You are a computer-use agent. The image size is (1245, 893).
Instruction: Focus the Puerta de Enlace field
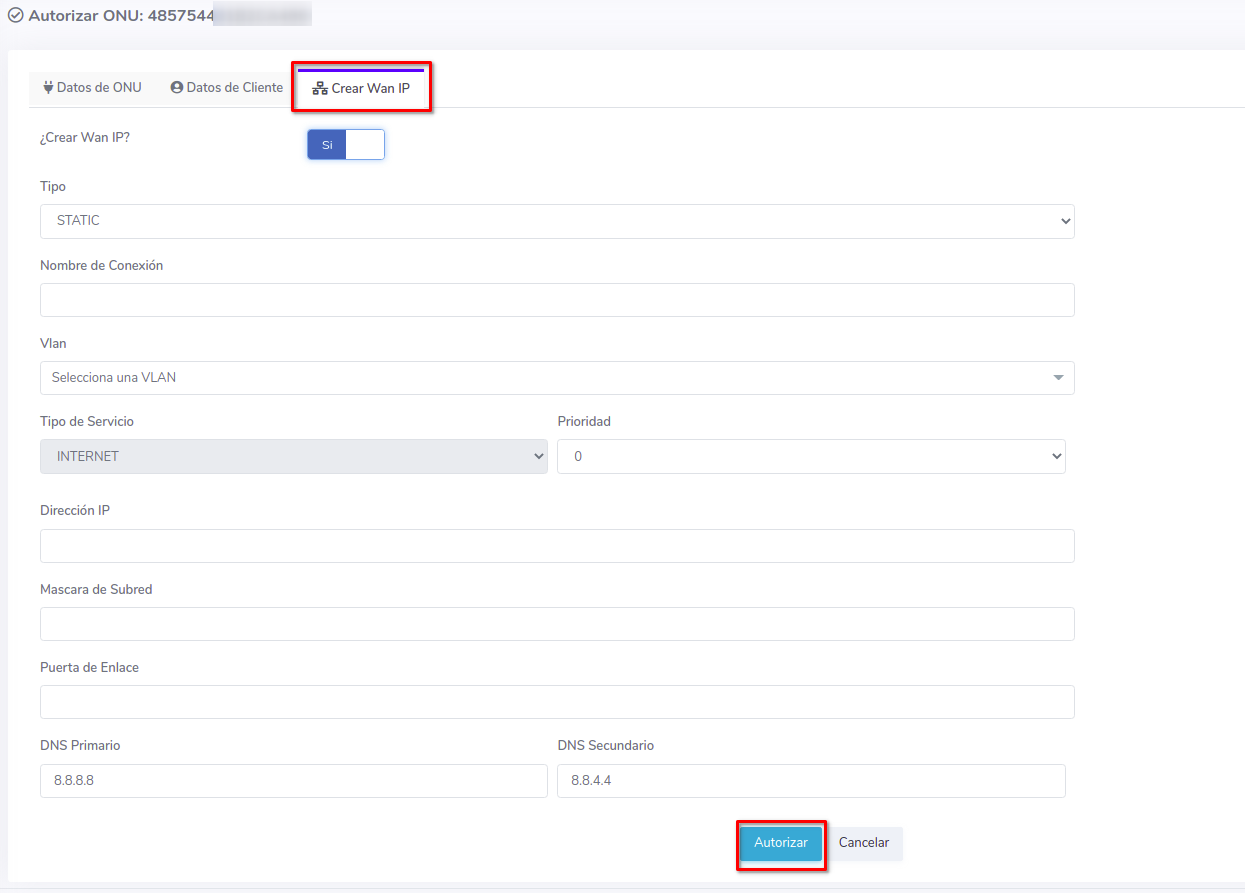(557, 702)
